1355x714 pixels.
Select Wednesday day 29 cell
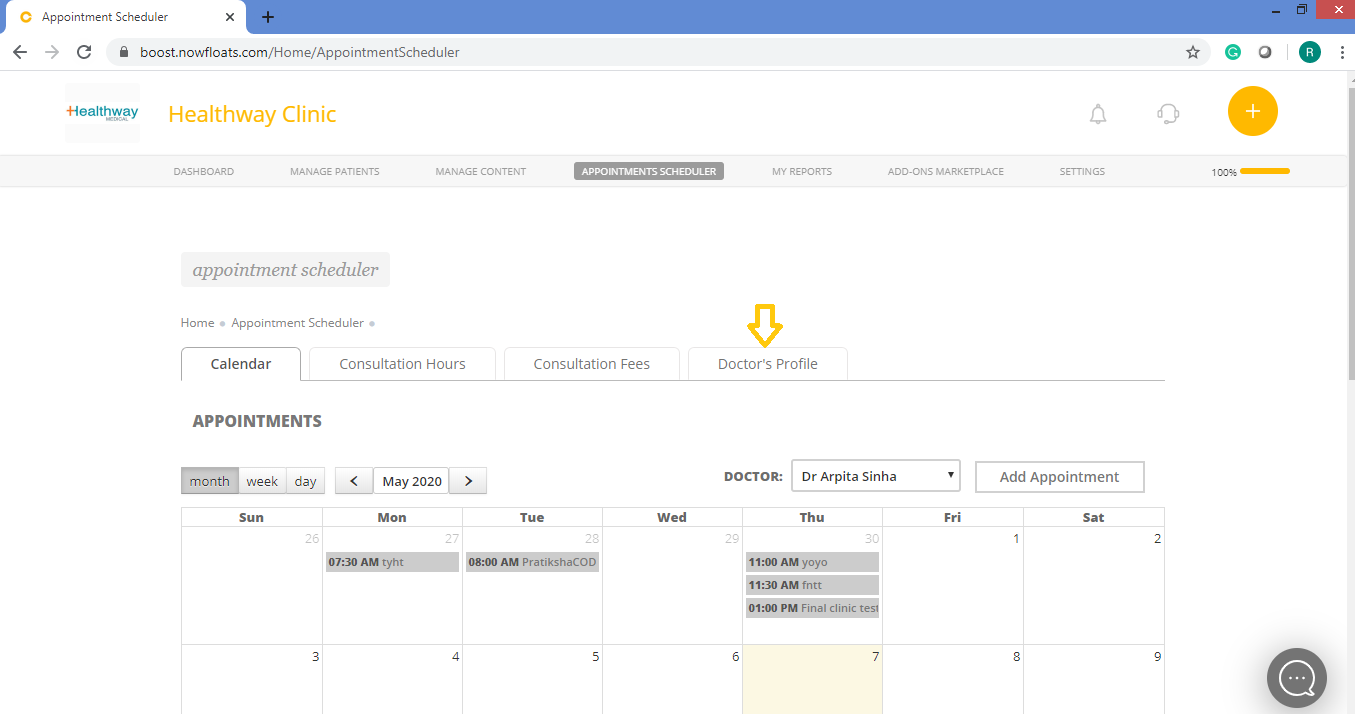pos(672,585)
